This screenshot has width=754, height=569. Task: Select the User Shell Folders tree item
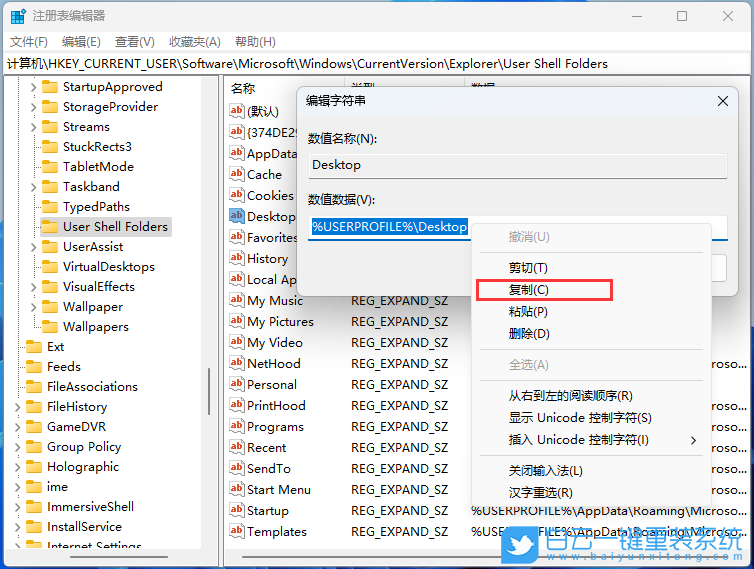point(115,227)
